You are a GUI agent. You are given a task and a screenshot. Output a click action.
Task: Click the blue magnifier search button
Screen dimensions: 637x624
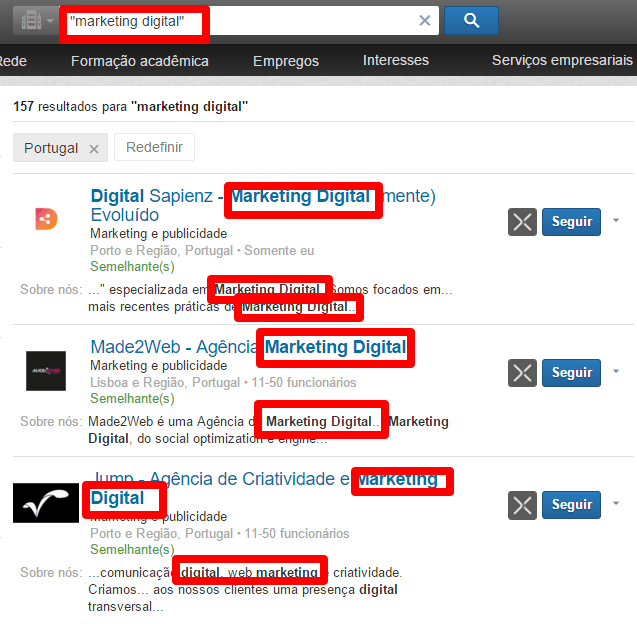pos(471,20)
